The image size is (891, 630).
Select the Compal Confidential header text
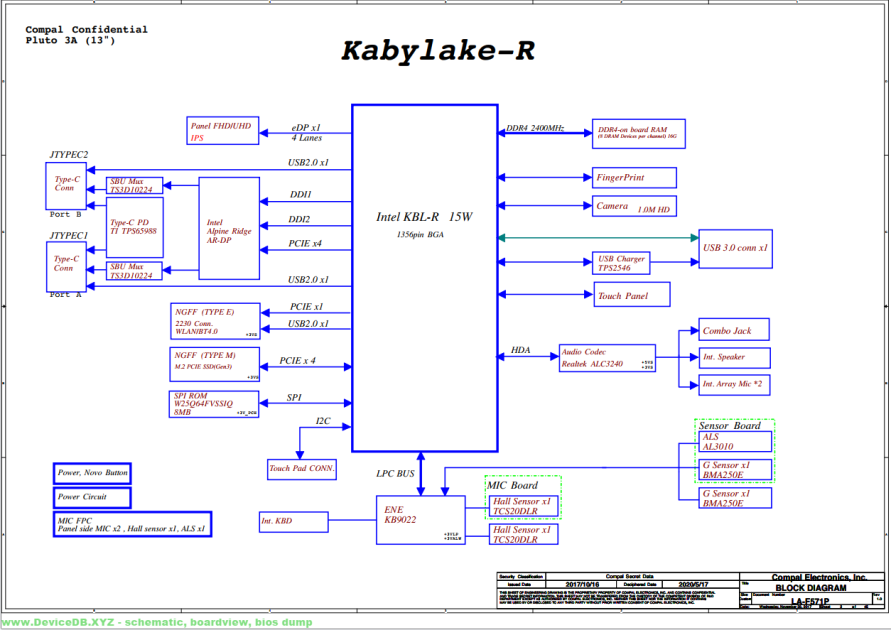(x=86, y=30)
